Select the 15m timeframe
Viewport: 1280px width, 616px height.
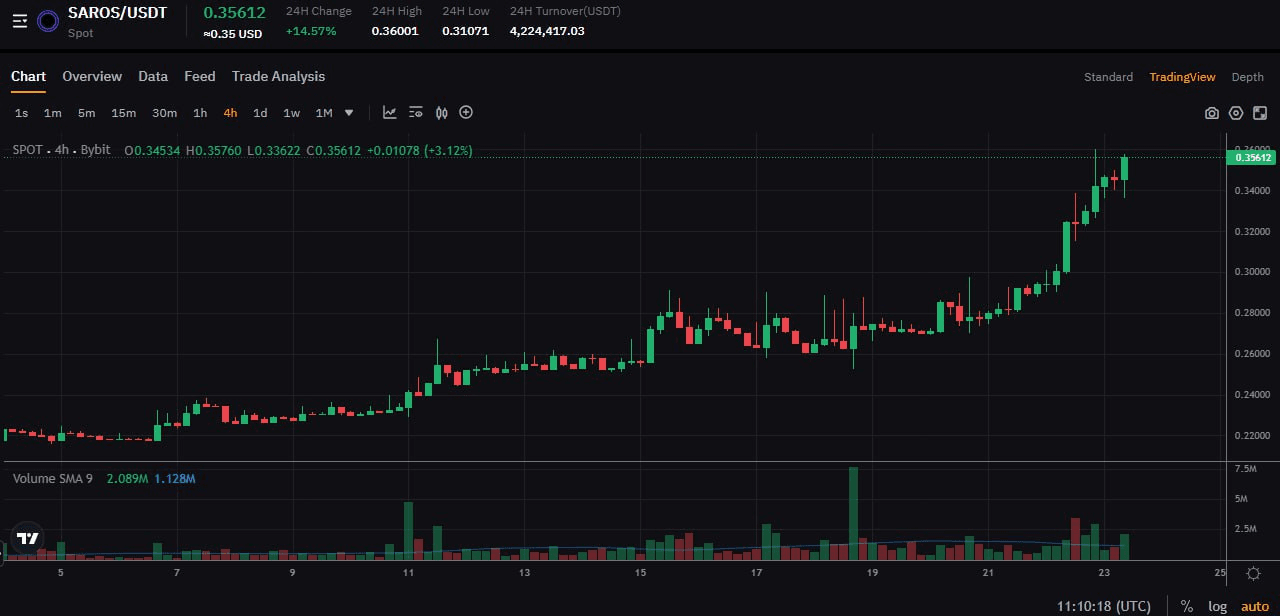click(x=123, y=113)
